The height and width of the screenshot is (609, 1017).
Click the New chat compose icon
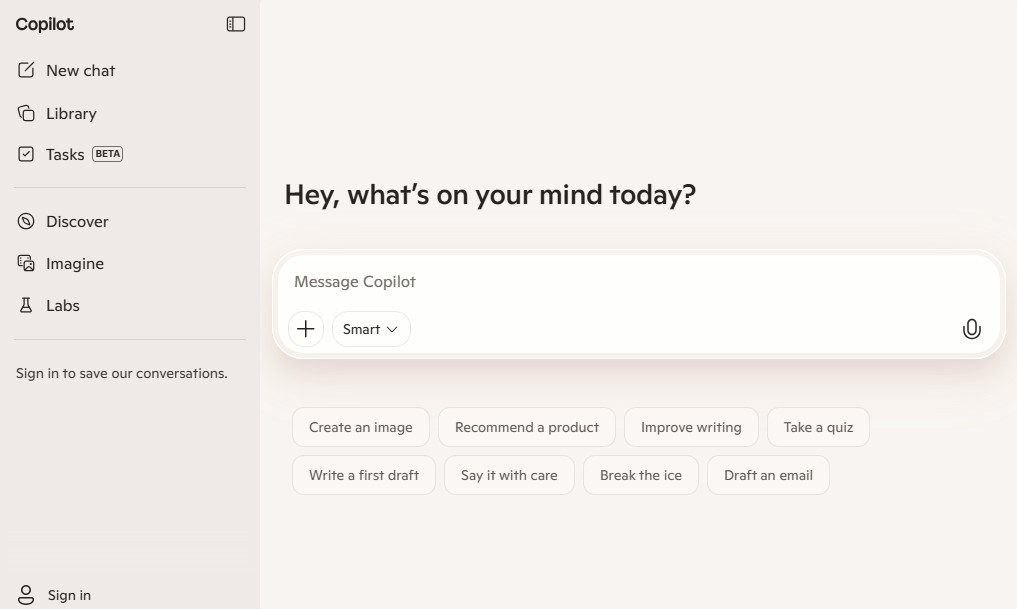[x=27, y=70]
